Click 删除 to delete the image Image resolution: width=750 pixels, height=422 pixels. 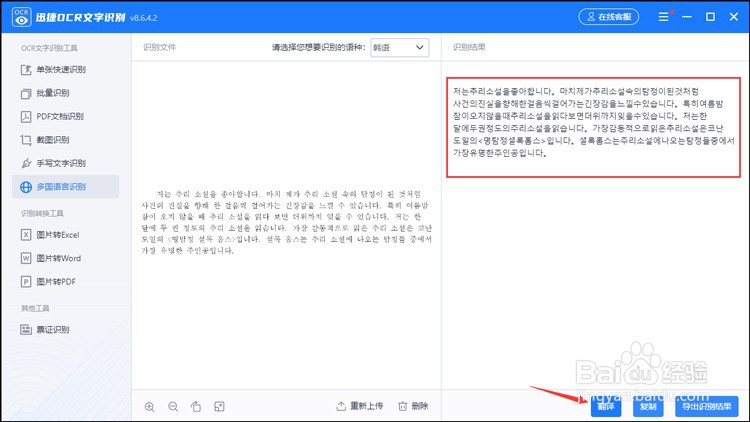point(413,406)
